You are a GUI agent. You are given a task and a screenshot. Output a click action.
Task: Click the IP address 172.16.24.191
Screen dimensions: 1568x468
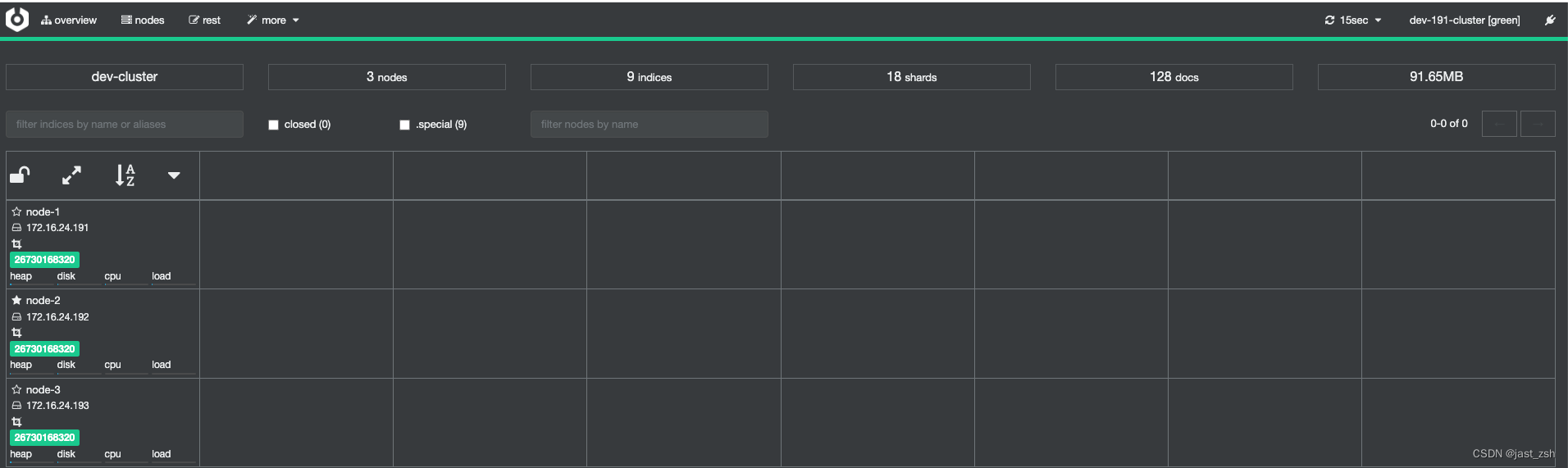pos(57,228)
